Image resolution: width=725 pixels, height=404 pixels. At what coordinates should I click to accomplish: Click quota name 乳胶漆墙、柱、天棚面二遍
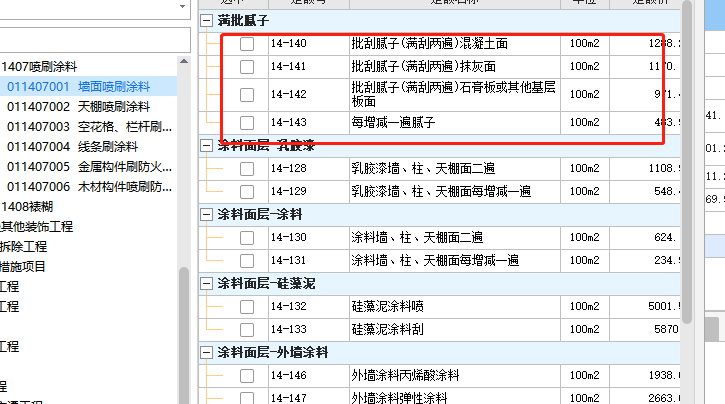pyautogui.click(x=423, y=168)
